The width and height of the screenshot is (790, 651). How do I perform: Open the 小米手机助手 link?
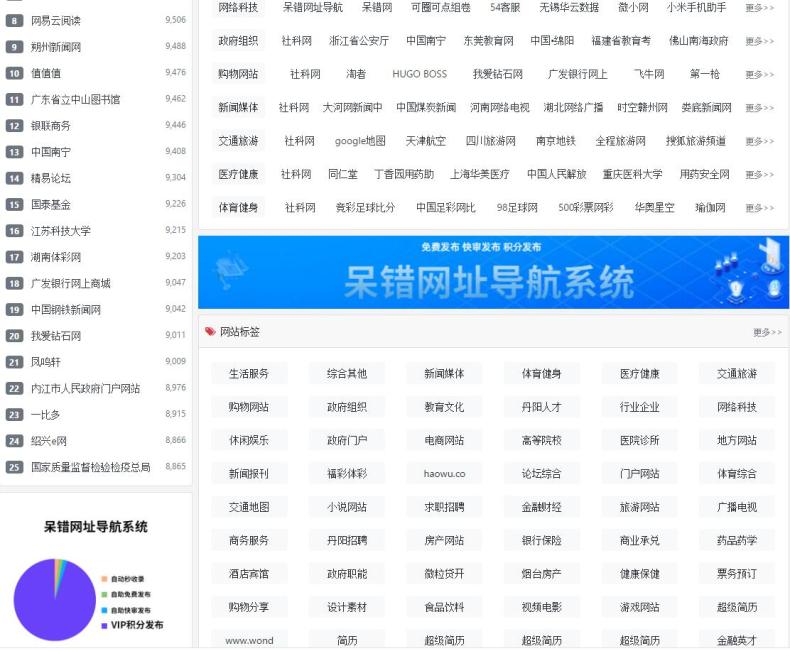coord(696,8)
